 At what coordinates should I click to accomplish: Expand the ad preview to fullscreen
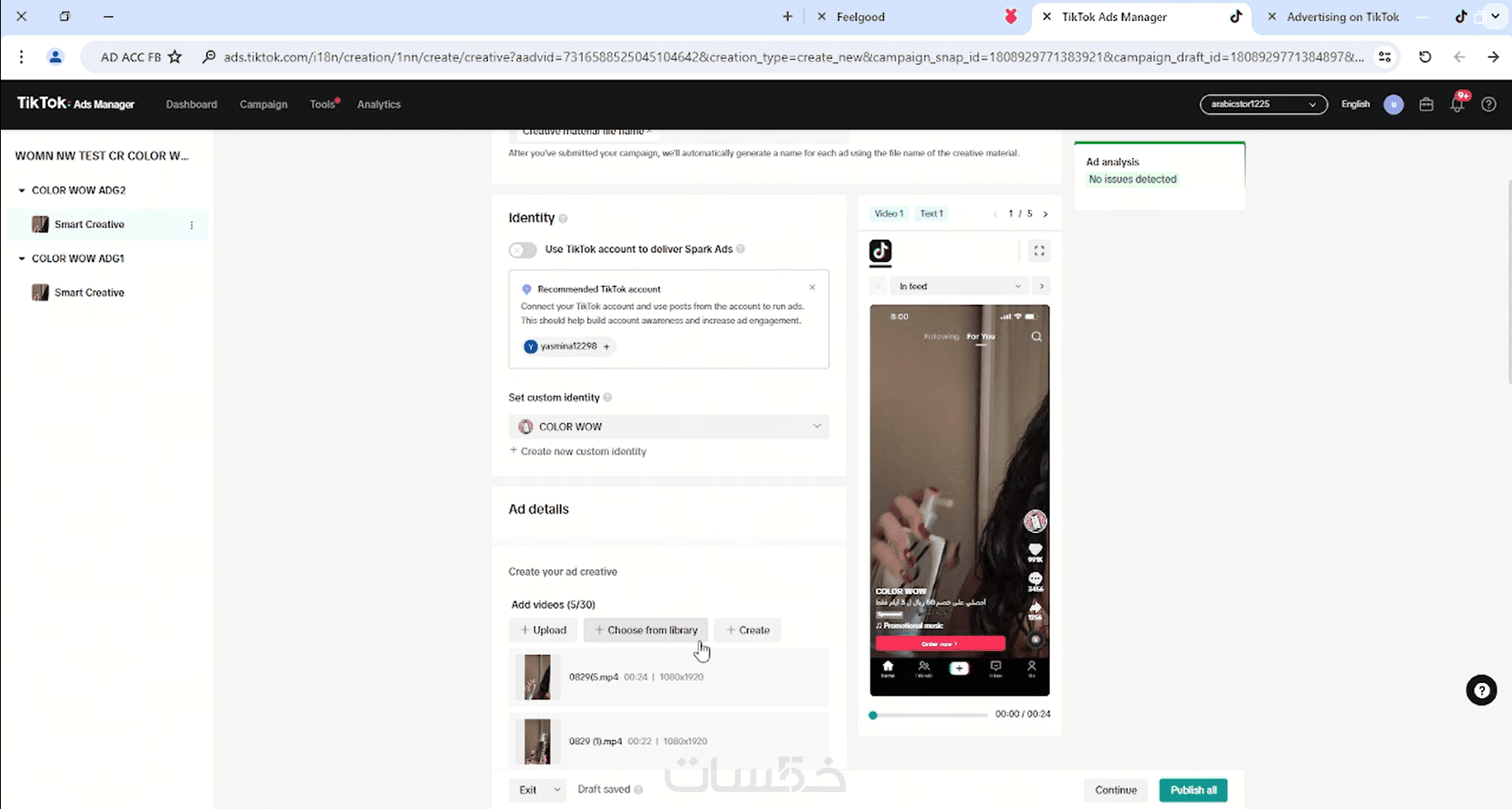coord(1039,251)
